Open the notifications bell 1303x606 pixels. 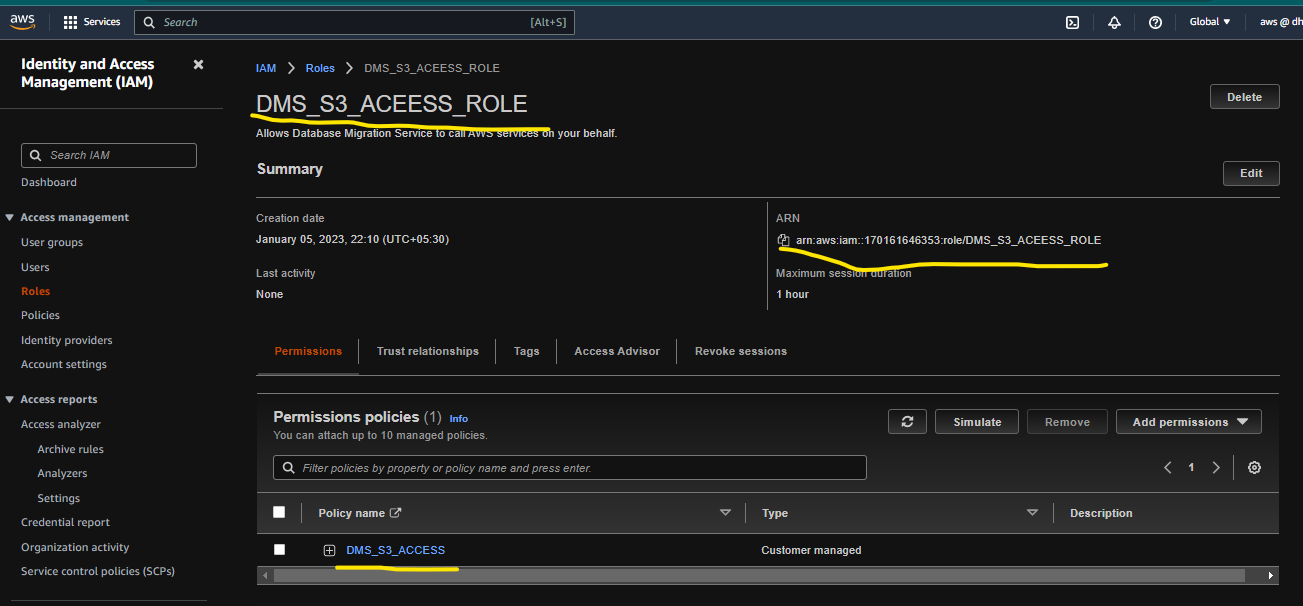point(1114,22)
